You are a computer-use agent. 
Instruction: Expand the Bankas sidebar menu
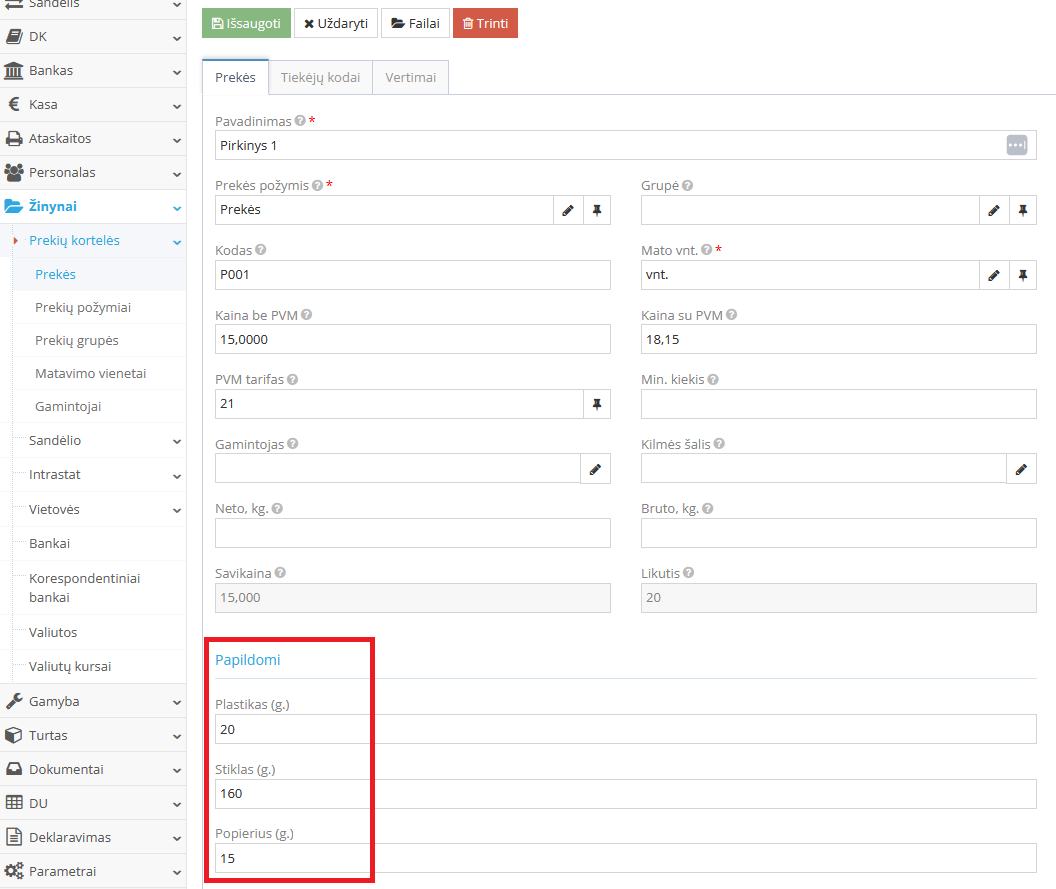coord(93,71)
